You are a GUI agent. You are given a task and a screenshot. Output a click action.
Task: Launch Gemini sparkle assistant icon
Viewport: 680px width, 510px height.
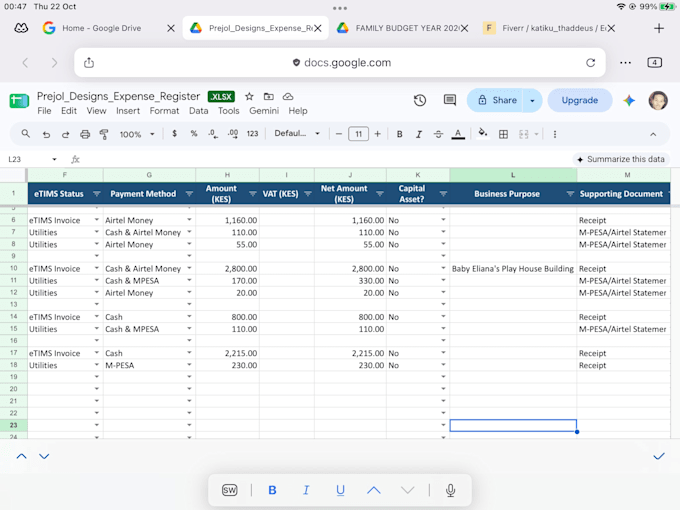[629, 101]
